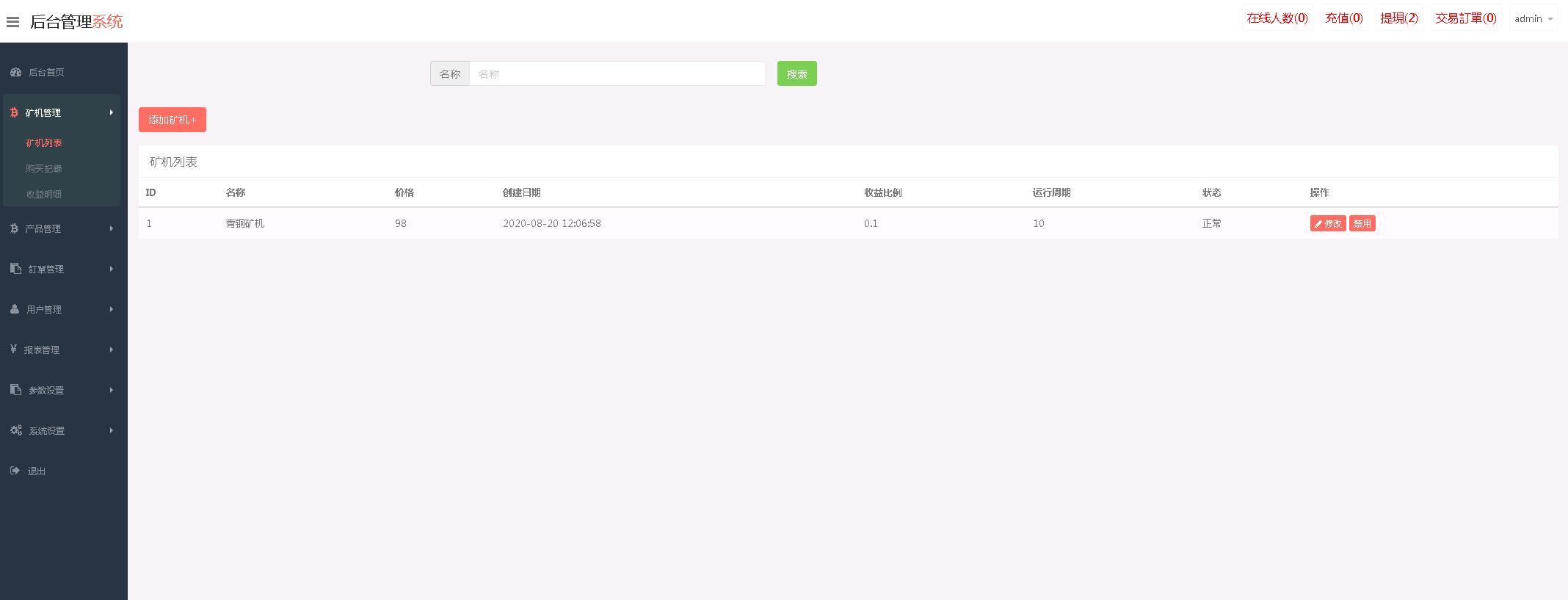Open the 报表管理 menu label

click(x=42, y=350)
